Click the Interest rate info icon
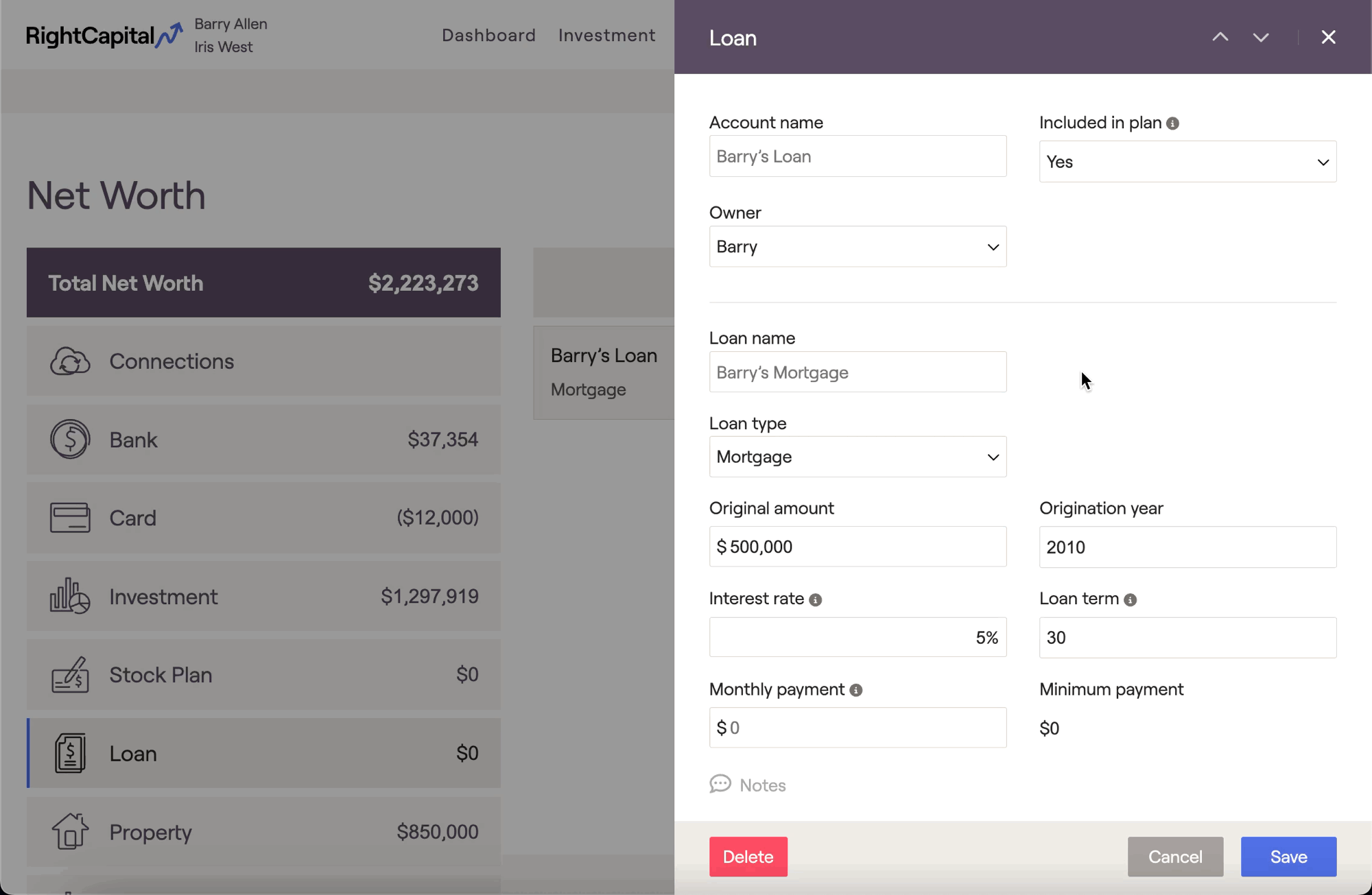Screen dimensions: 1372x895 click(x=815, y=599)
